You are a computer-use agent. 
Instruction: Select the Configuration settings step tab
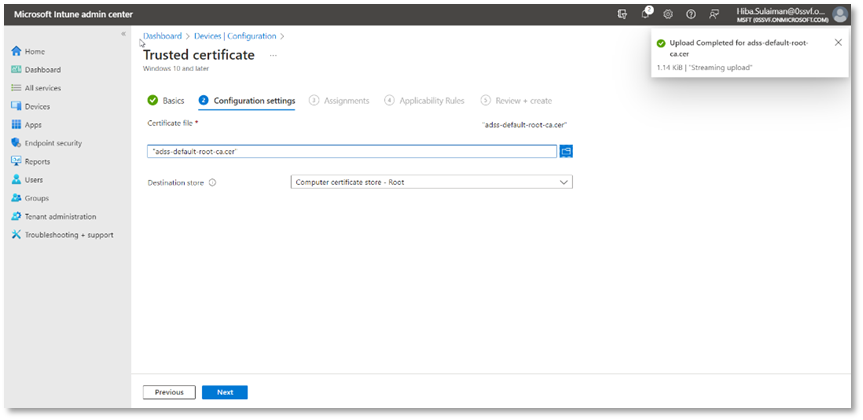coord(247,100)
